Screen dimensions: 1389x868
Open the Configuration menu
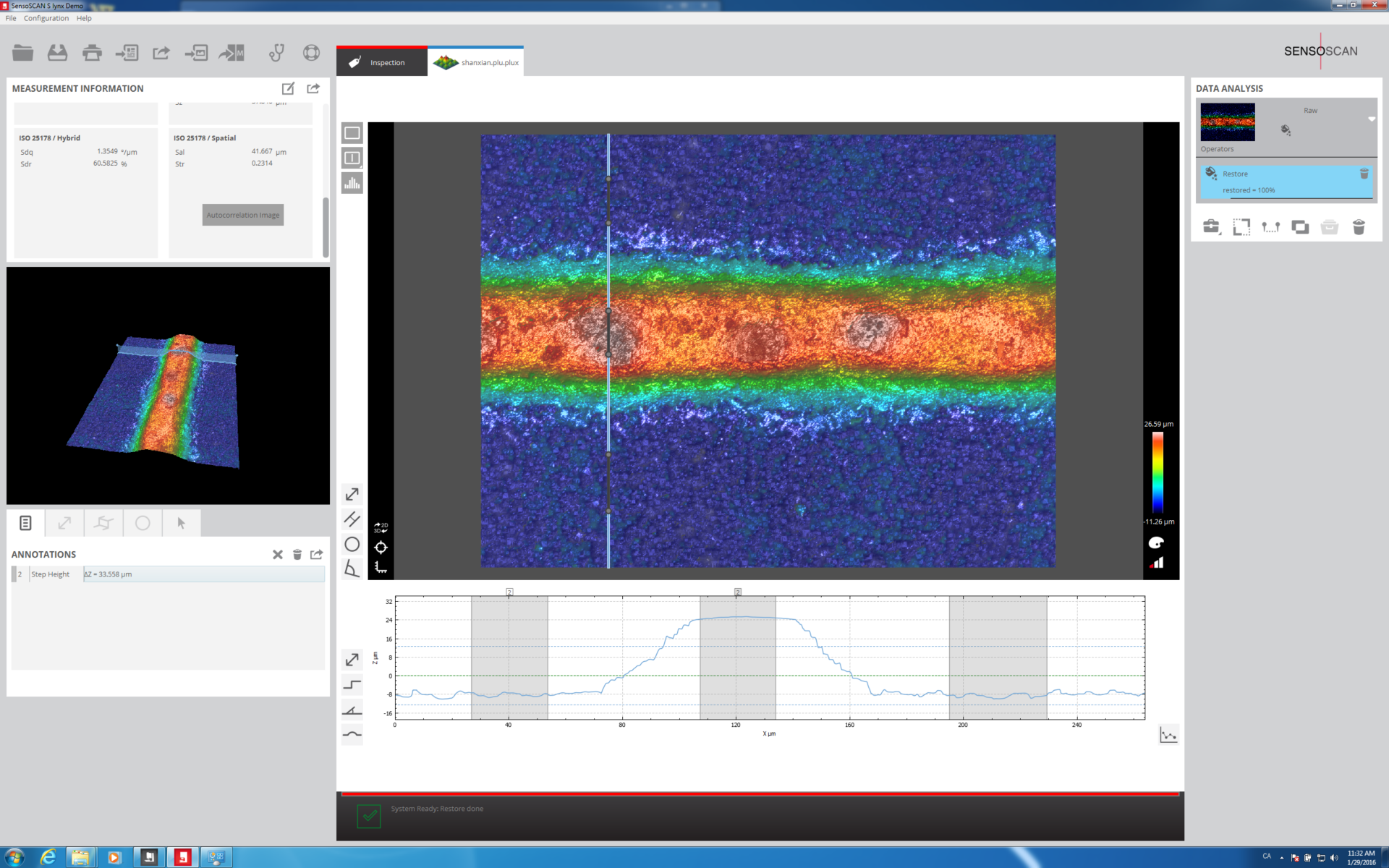46,18
